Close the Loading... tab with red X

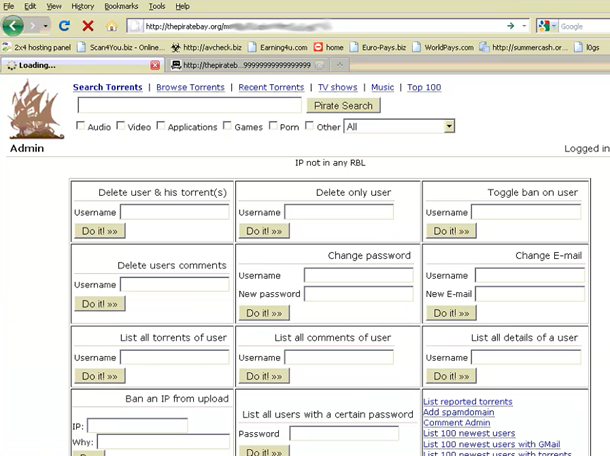pyautogui.click(x=155, y=65)
